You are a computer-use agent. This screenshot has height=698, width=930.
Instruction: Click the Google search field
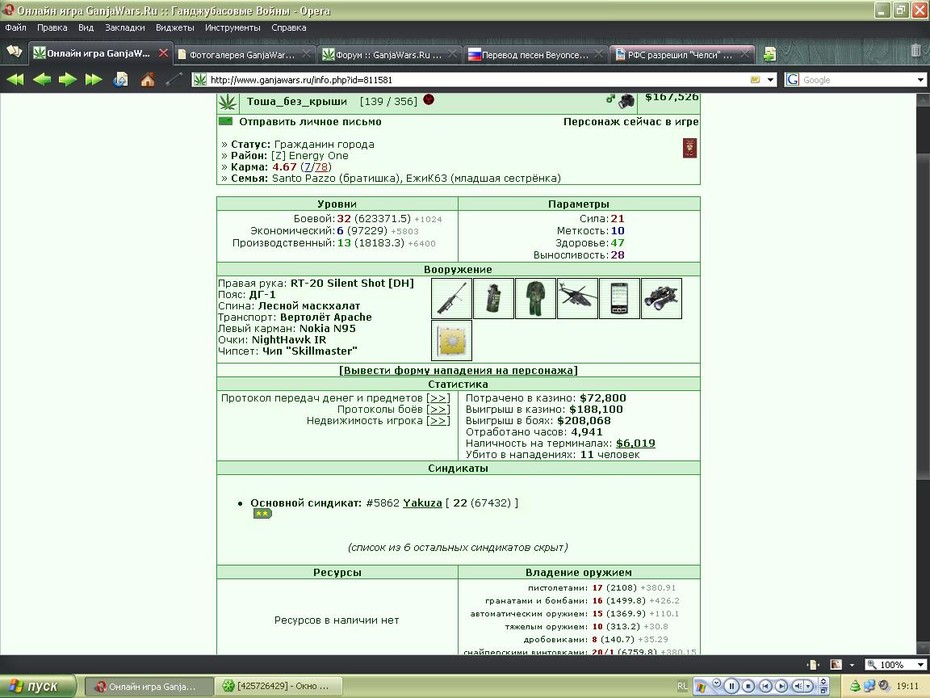[858, 79]
